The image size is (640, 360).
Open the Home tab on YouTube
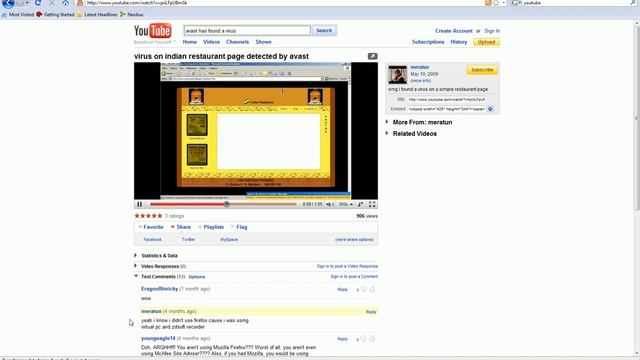pyautogui.click(x=190, y=42)
